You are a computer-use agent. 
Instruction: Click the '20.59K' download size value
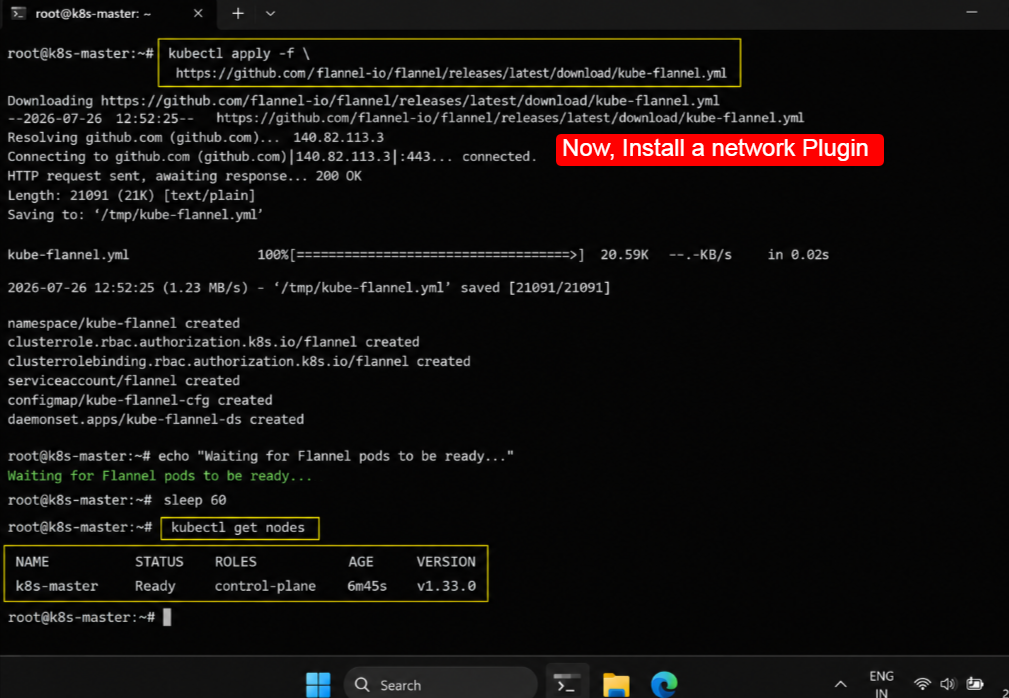point(624,255)
